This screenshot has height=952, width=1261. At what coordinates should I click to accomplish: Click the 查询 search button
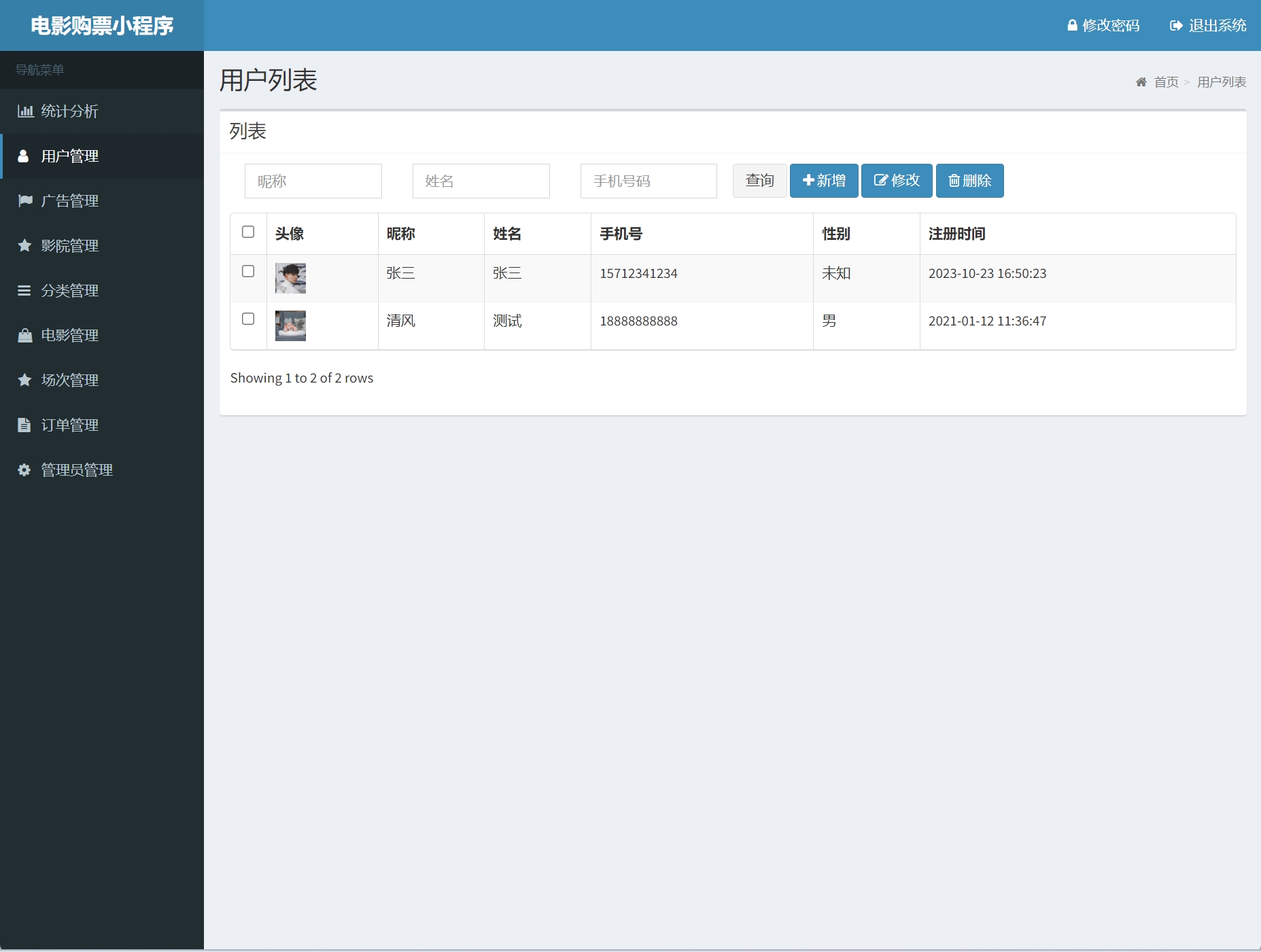(x=760, y=181)
